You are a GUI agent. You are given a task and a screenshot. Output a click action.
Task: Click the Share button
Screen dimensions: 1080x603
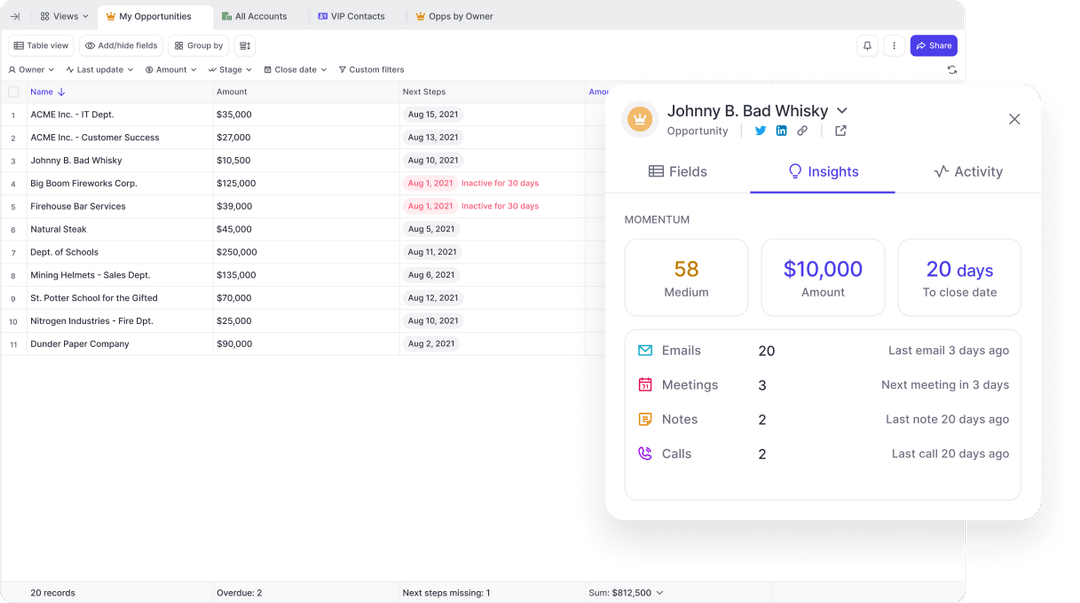pyautogui.click(x=933, y=45)
